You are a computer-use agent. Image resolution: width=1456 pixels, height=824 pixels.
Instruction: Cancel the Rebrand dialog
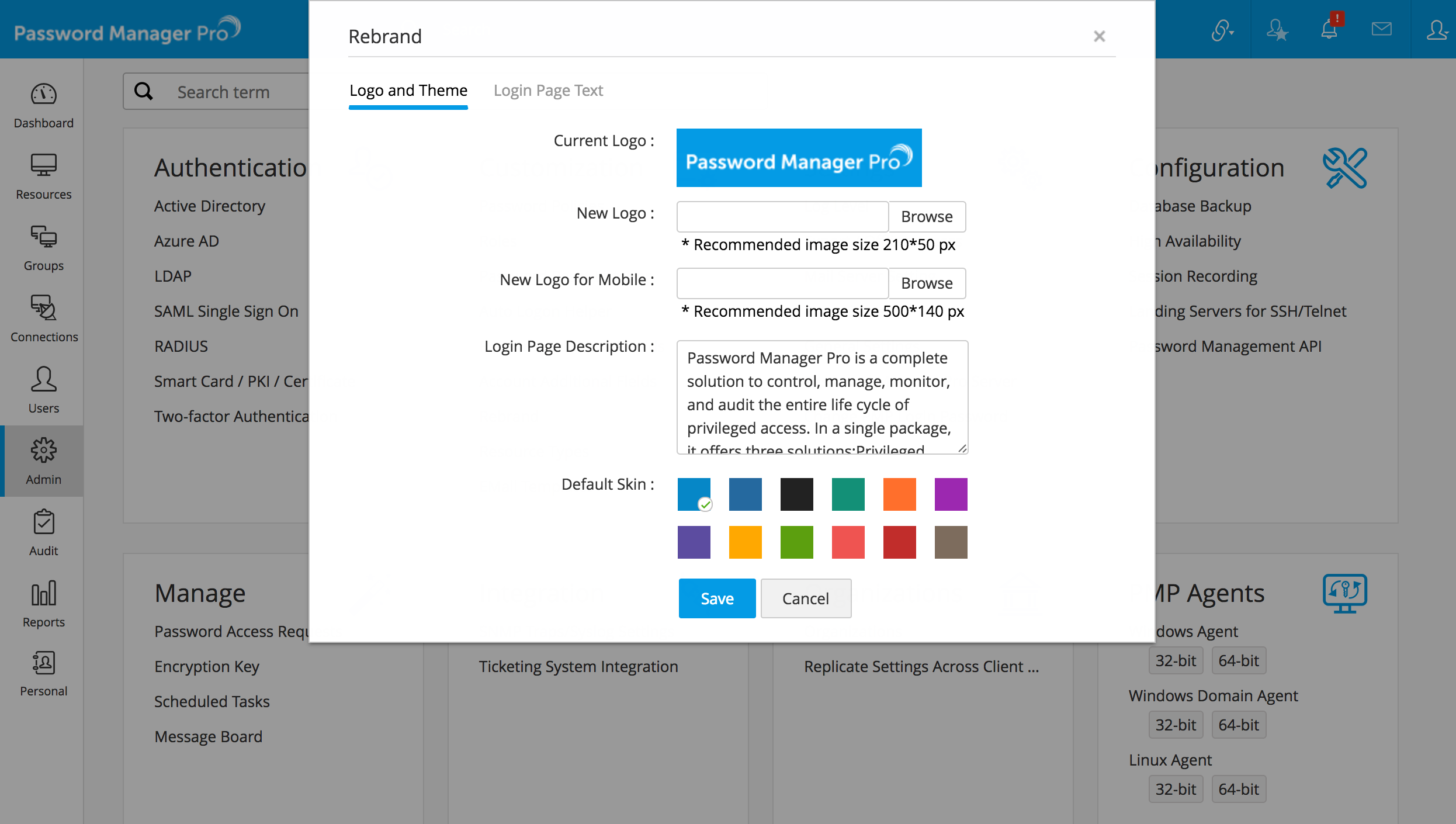click(805, 598)
